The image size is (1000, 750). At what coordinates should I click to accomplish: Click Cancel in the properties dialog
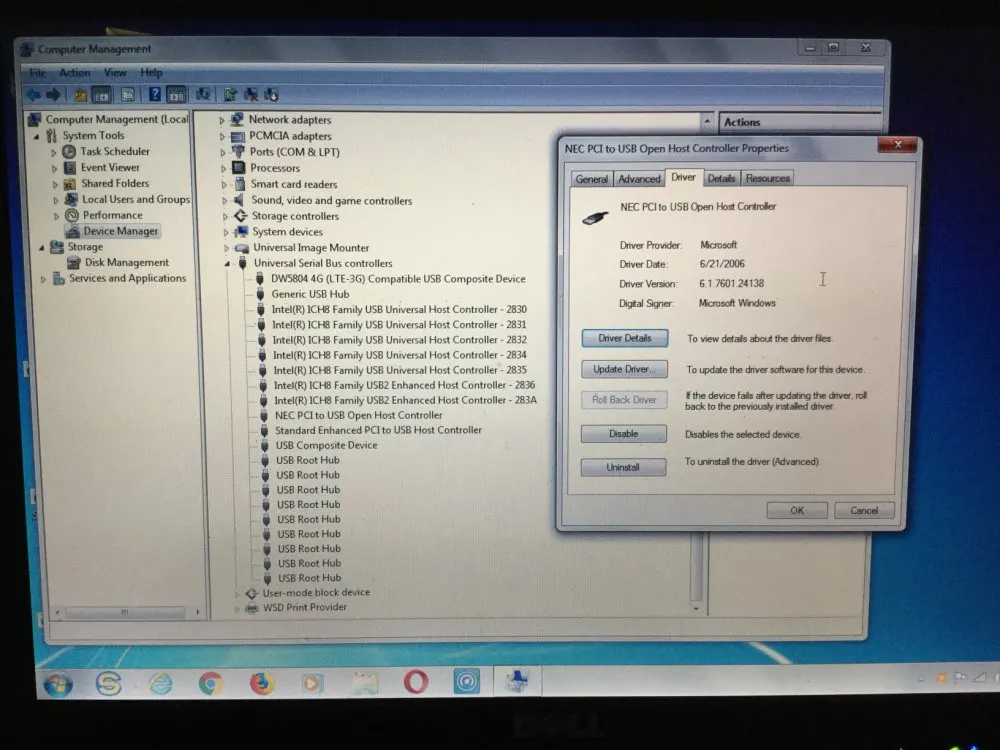tap(864, 510)
